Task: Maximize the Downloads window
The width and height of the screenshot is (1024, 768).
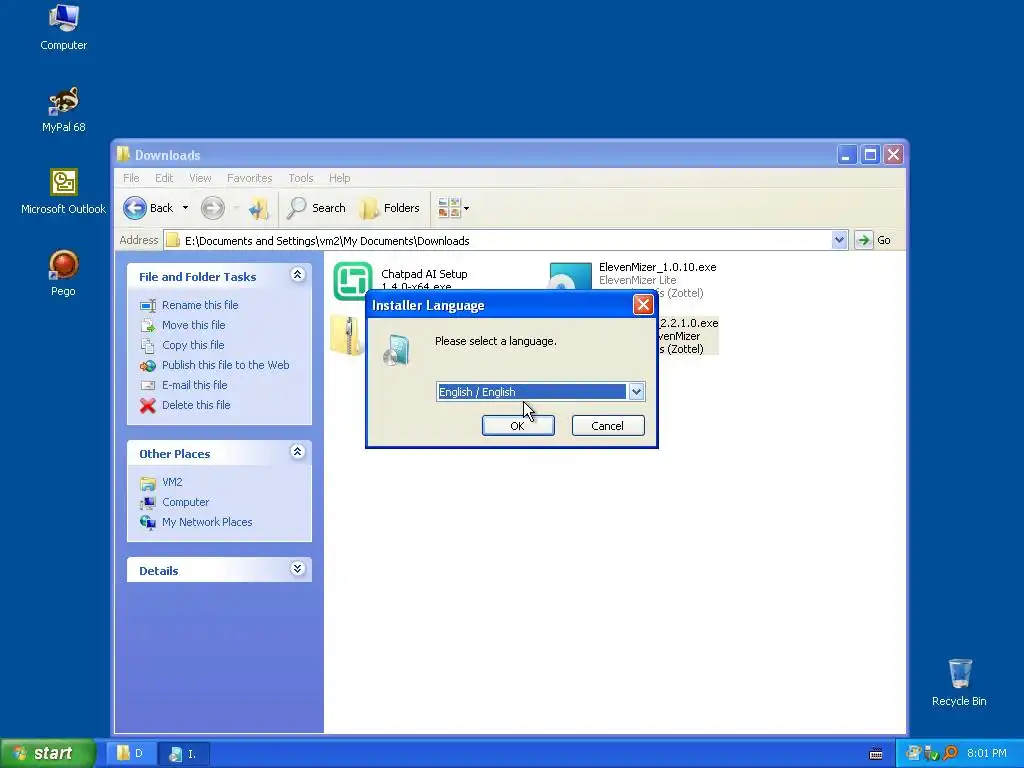Action: point(870,155)
